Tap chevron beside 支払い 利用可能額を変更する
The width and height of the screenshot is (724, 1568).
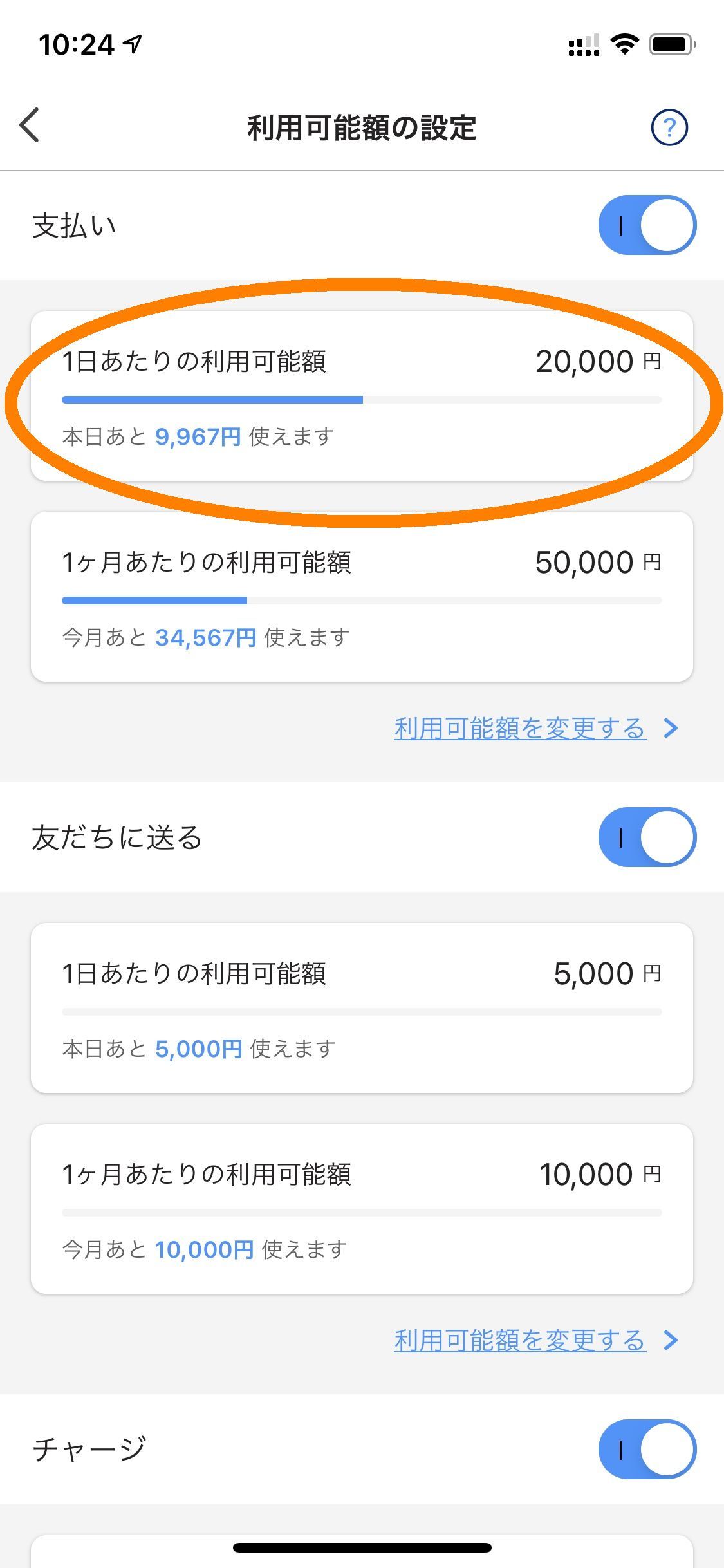671,728
